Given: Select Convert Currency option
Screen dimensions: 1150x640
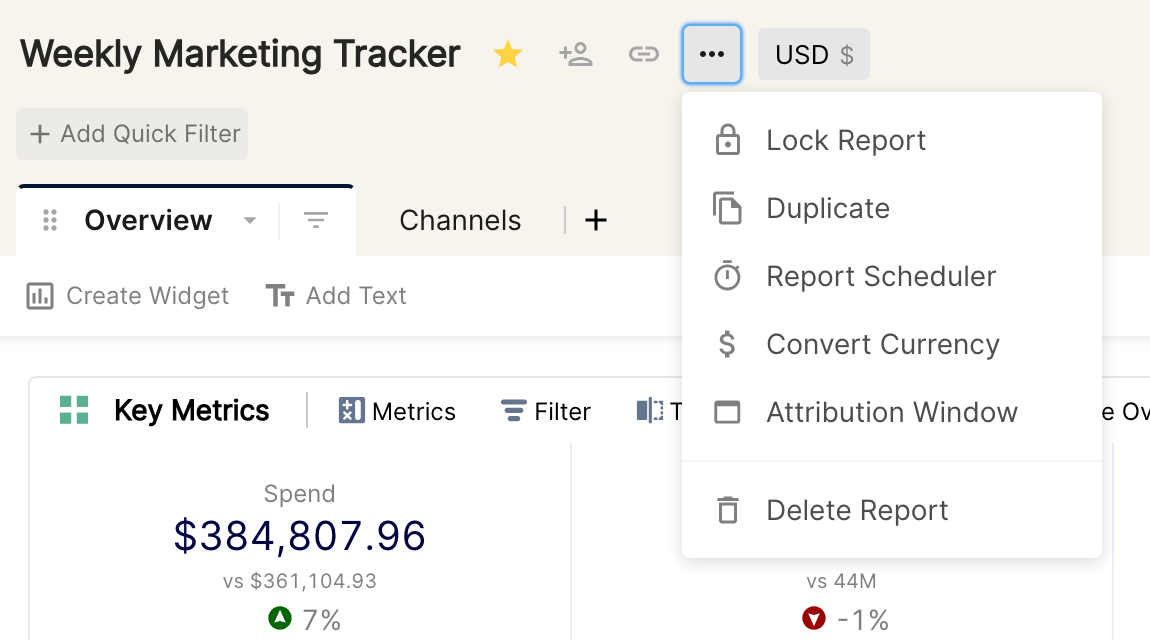Looking at the screenshot, I should tap(892, 345).
